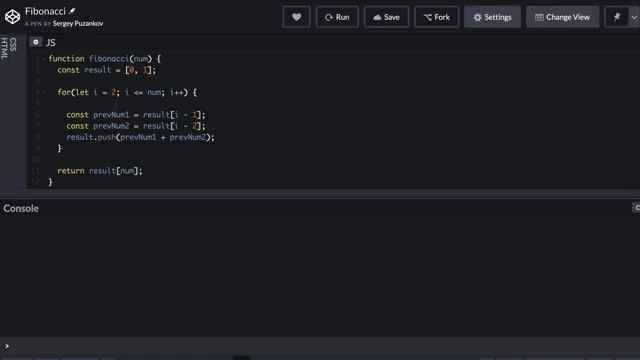
Task: Collapse the for loop fold arrow on line 4
Action: point(43,93)
